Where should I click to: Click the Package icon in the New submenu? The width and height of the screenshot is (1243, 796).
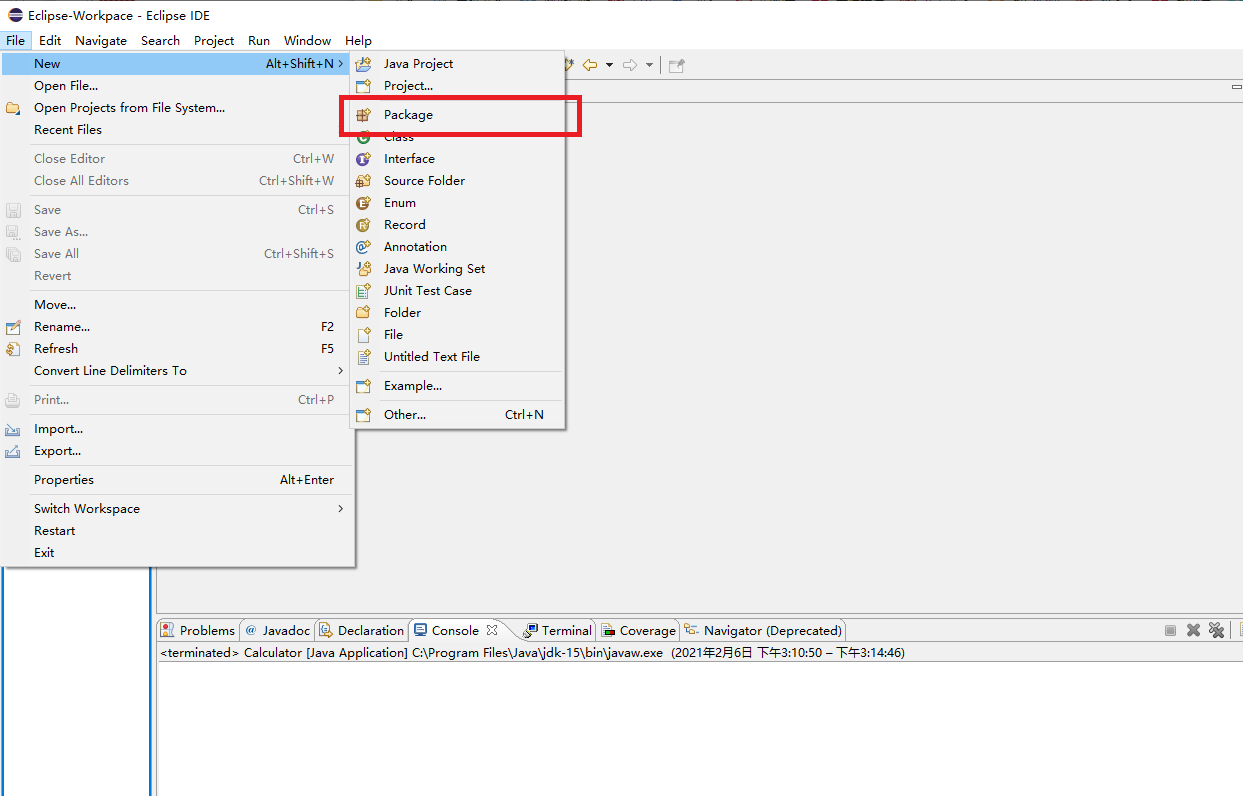(364, 115)
